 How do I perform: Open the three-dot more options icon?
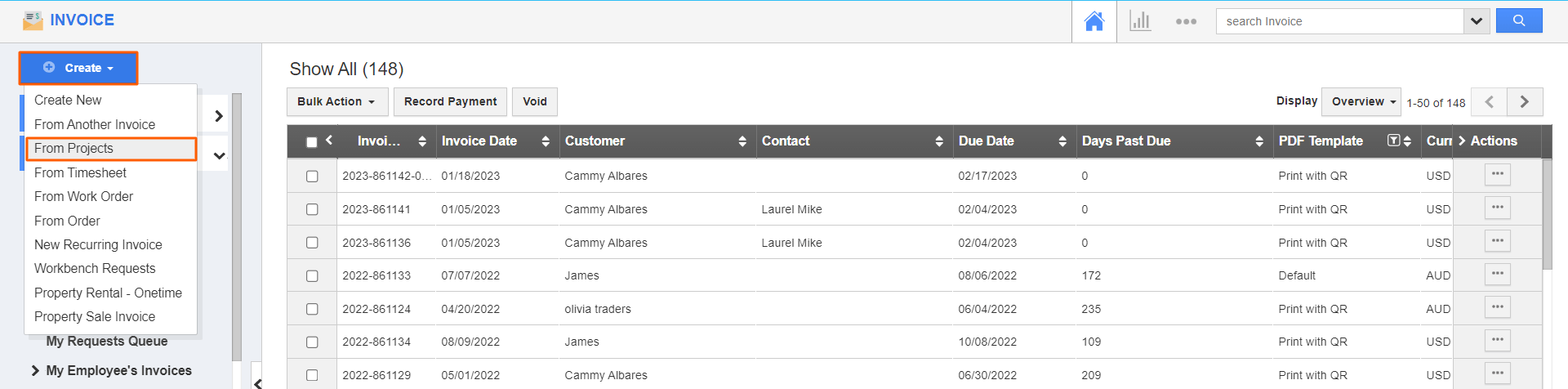point(1186,21)
